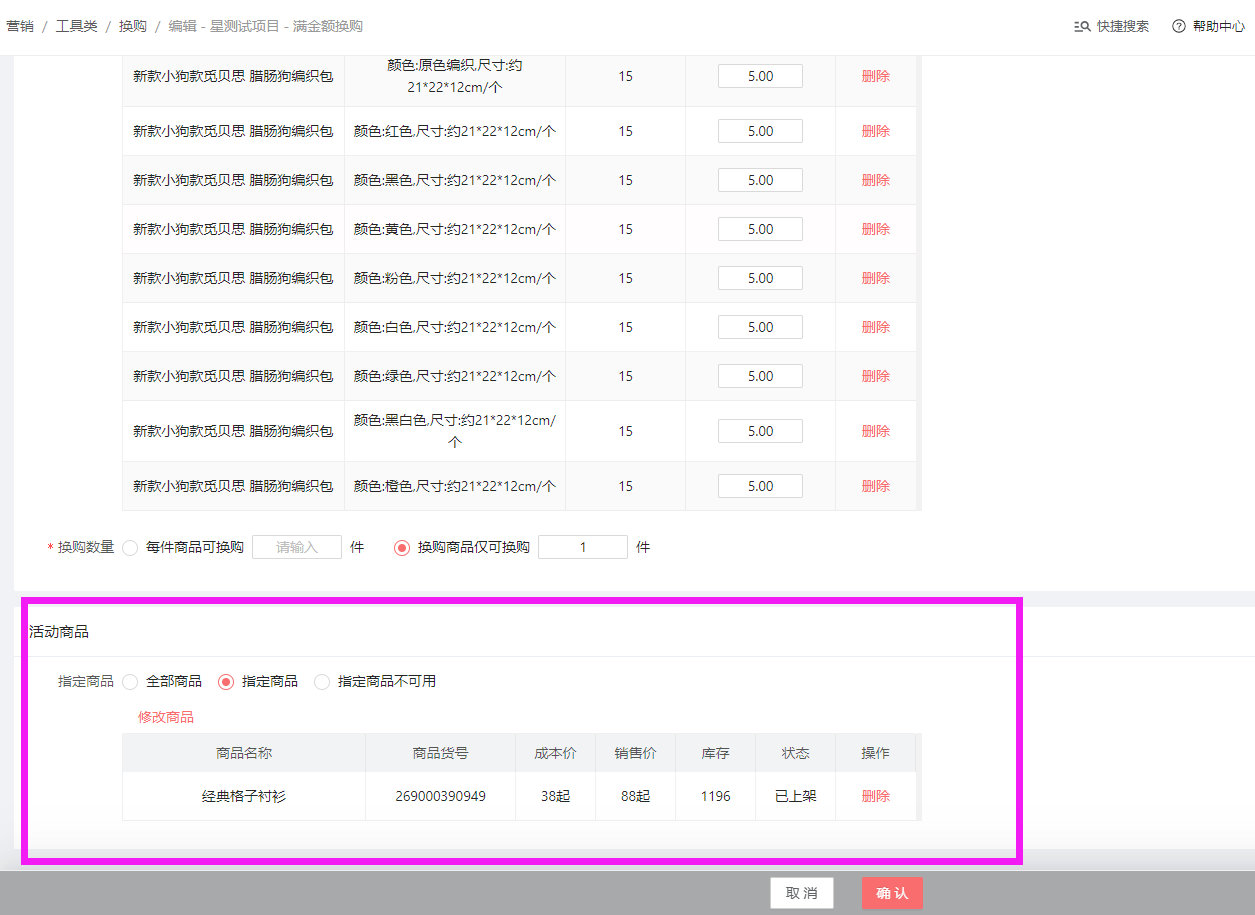Navigate to 营销 breadcrumb
1255x915 pixels.
click(x=20, y=26)
